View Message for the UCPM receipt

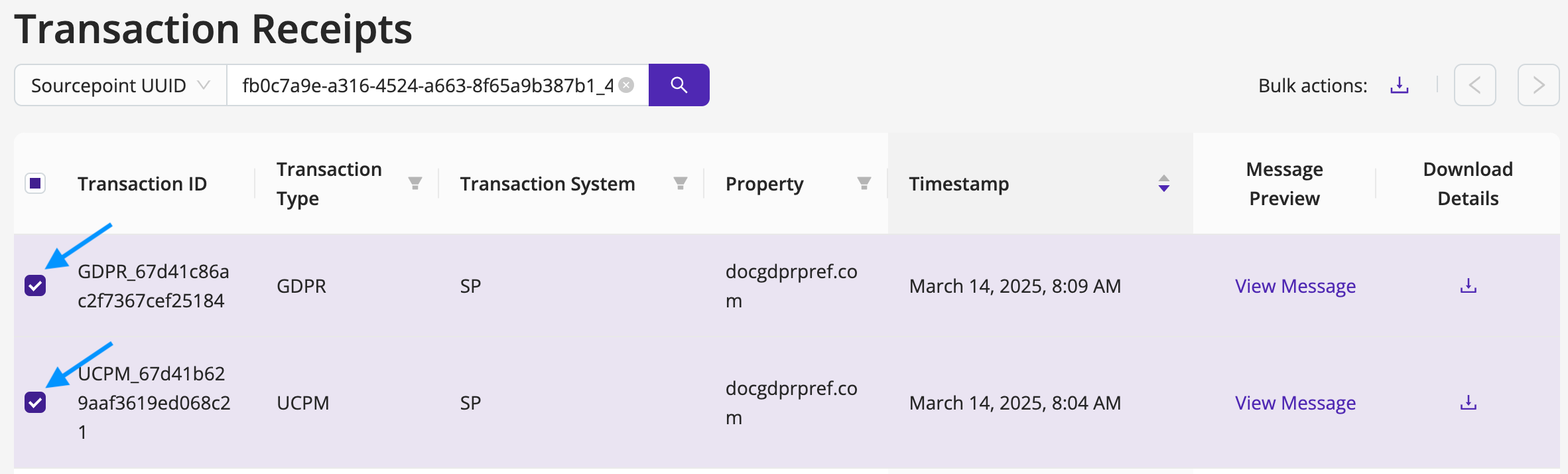pyautogui.click(x=1295, y=403)
